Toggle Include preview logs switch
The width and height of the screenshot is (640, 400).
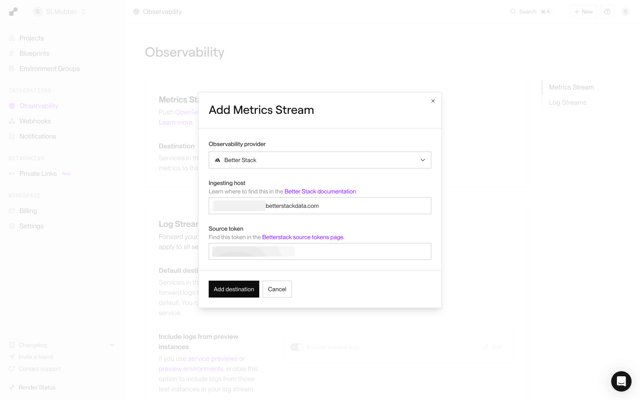297,347
